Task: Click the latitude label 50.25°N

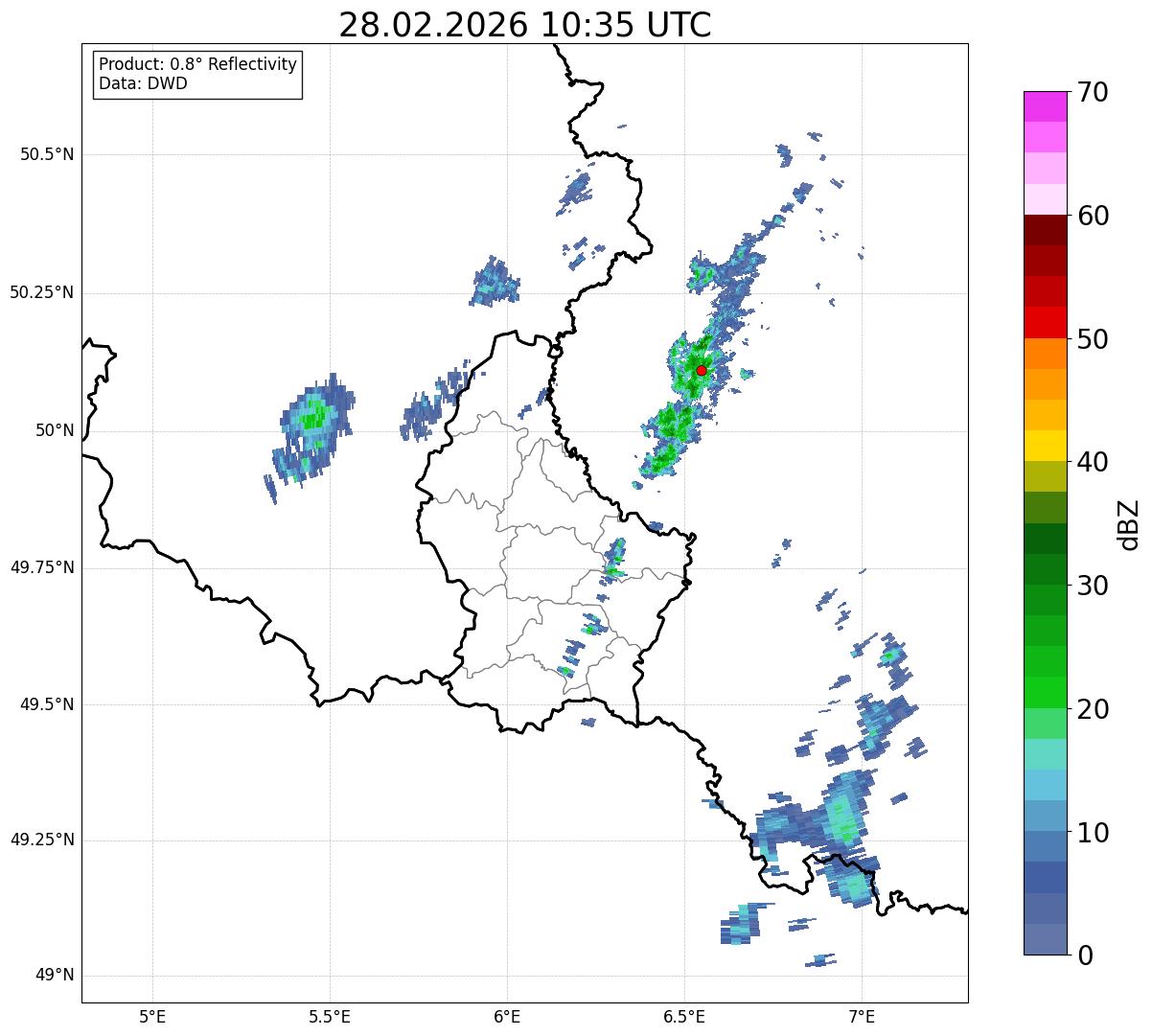Action: 41,292
